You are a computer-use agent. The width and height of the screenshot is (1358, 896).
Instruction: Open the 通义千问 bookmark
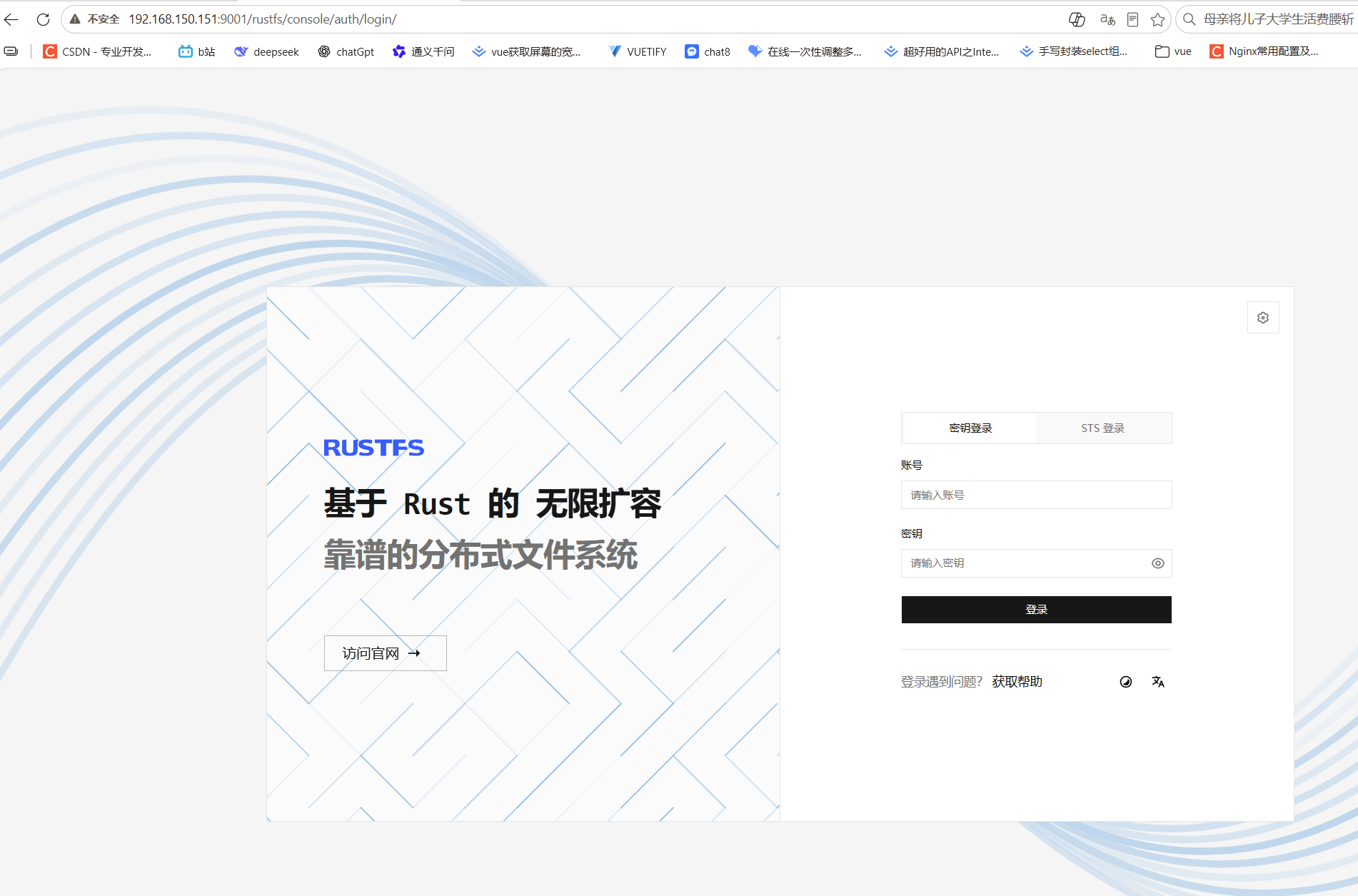(423, 51)
